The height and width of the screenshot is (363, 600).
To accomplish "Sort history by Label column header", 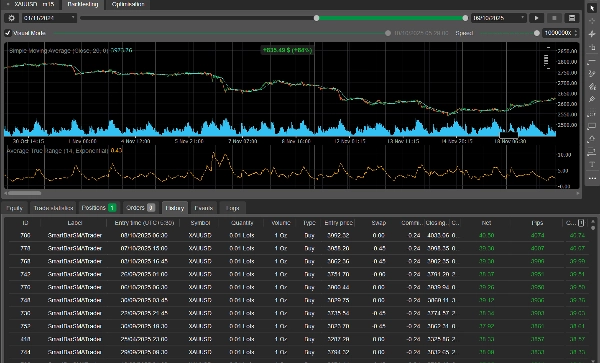I will (x=75, y=223).
